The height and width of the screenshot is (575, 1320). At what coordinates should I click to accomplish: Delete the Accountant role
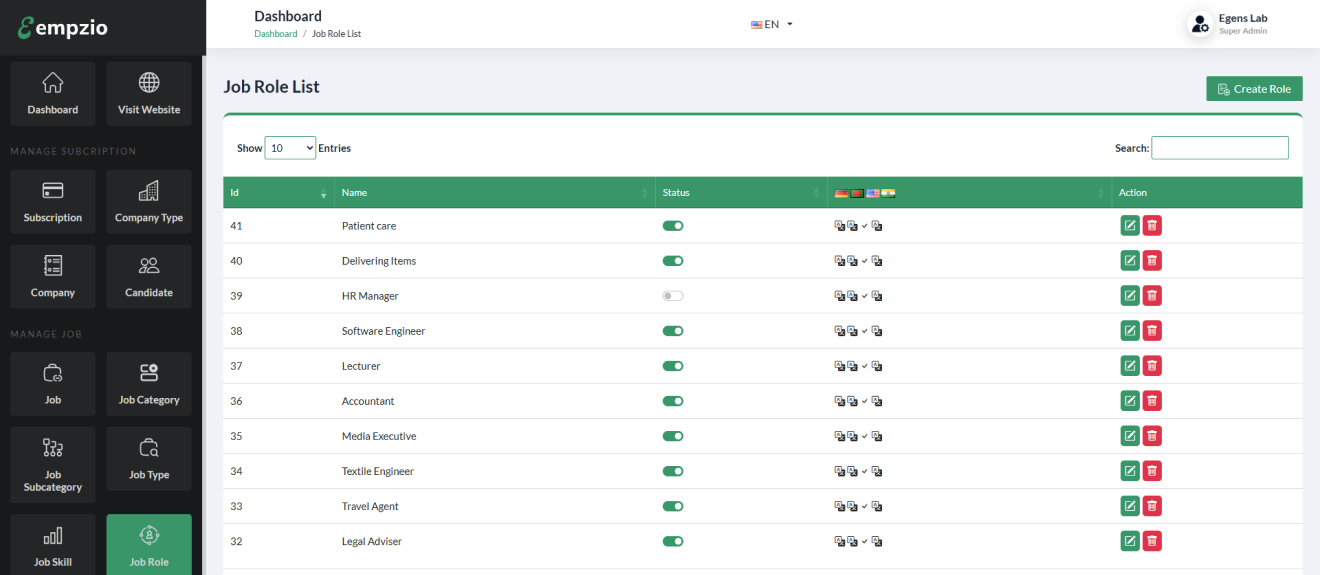pyautogui.click(x=1152, y=401)
